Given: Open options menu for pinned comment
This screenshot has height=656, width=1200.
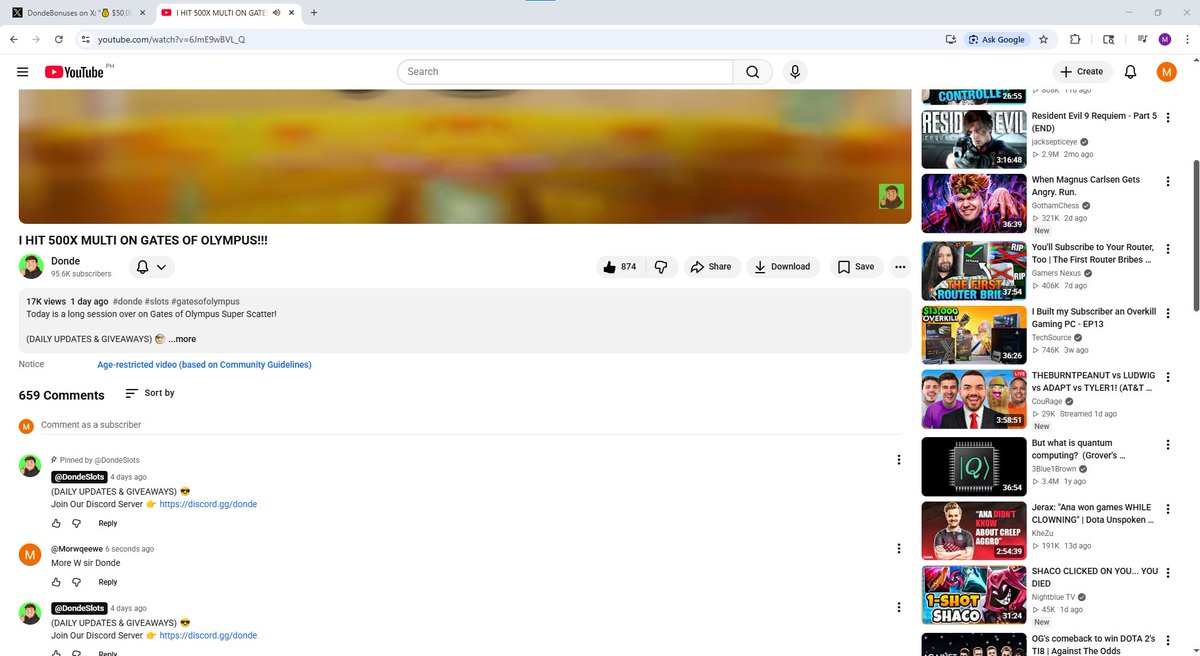Looking at the screenshot, I should [x=898, y=460].
